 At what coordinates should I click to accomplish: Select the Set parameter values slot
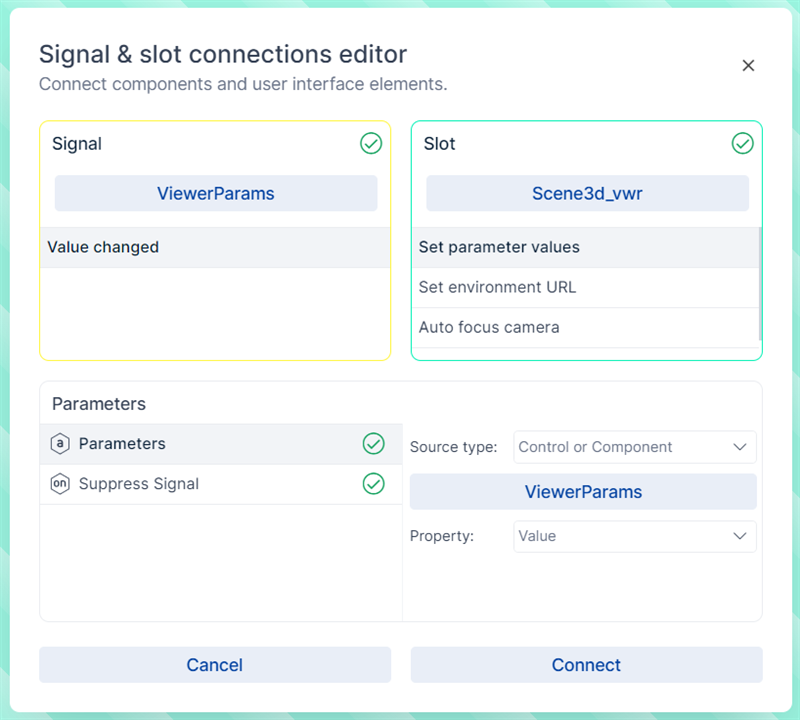584,247
